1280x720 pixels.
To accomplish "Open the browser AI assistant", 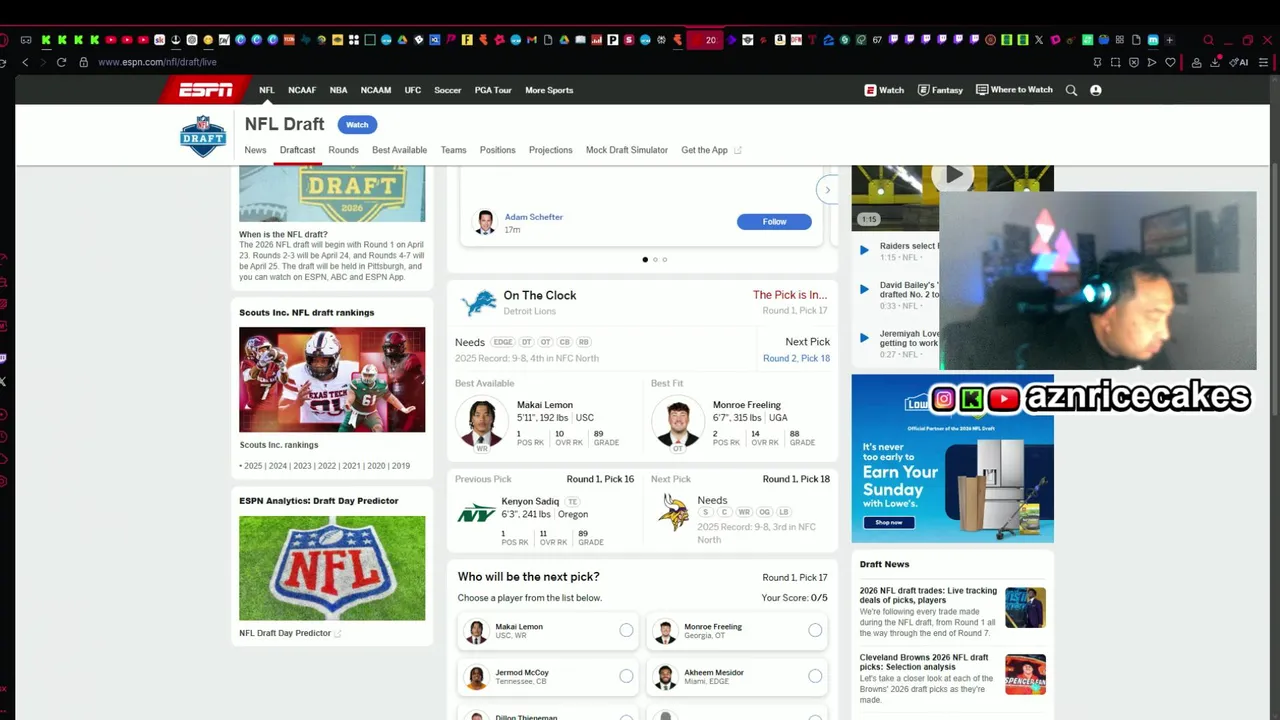I will coord(1239,62).
